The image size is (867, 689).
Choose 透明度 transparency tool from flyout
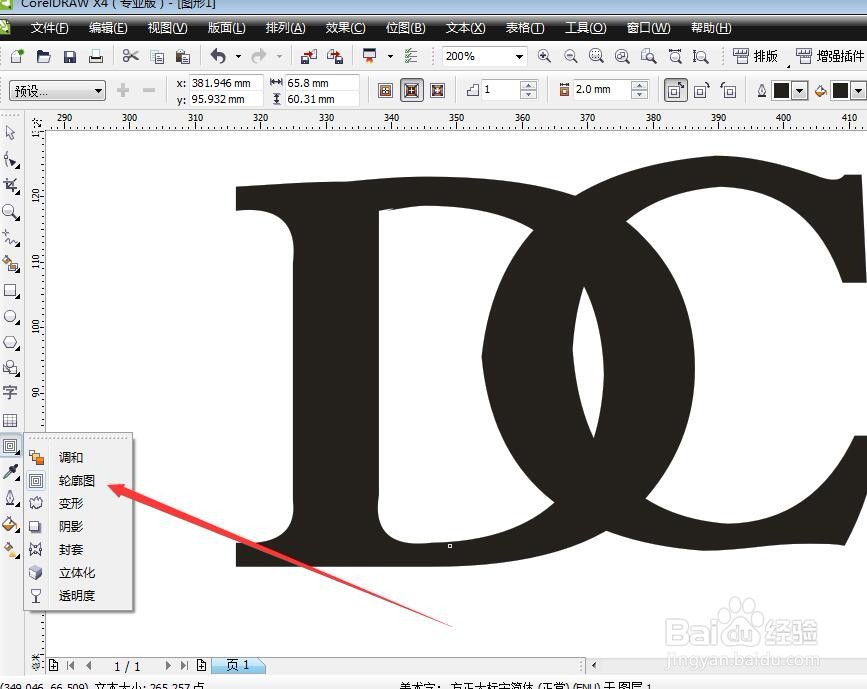(x=78, y=596)
